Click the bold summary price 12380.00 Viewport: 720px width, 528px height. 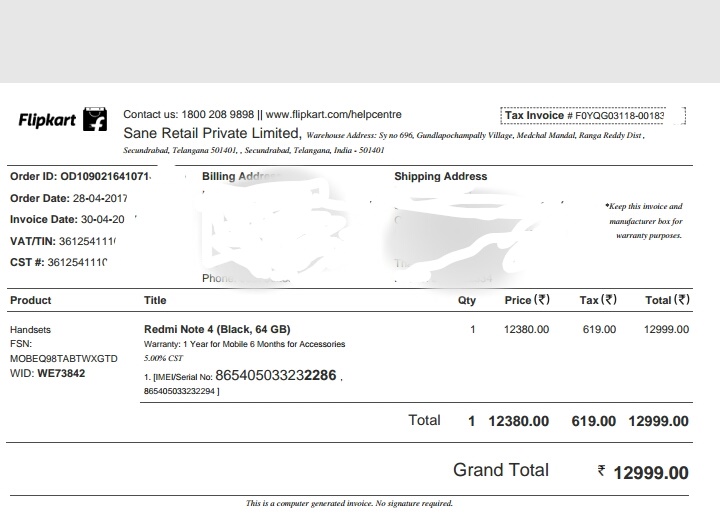518,421
